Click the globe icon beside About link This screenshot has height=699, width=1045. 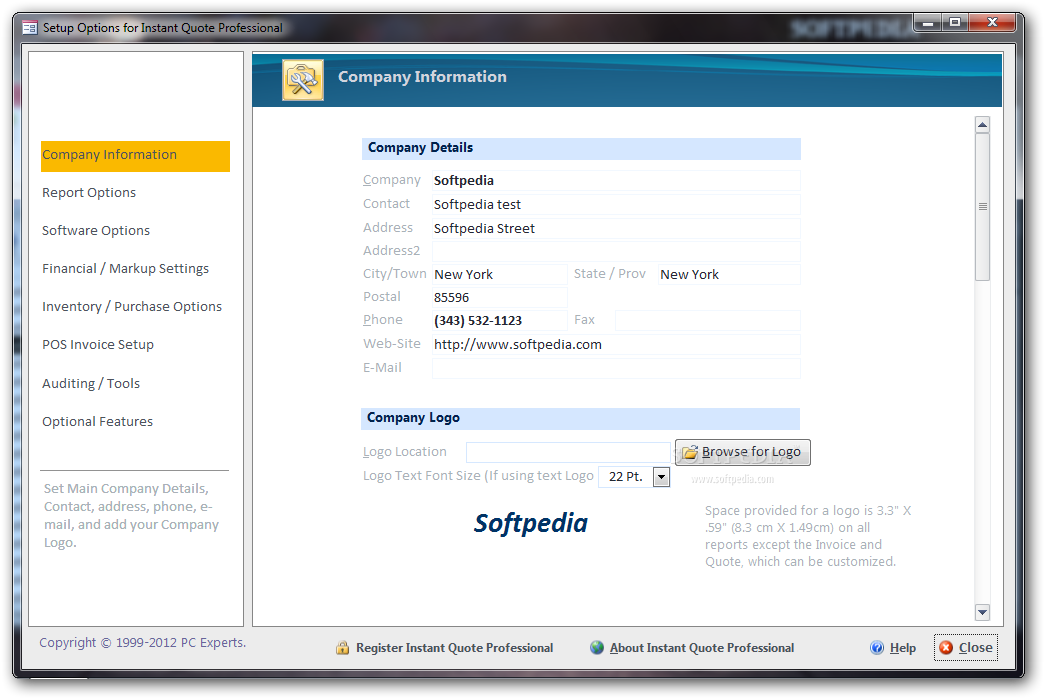(x=597, y=647)
